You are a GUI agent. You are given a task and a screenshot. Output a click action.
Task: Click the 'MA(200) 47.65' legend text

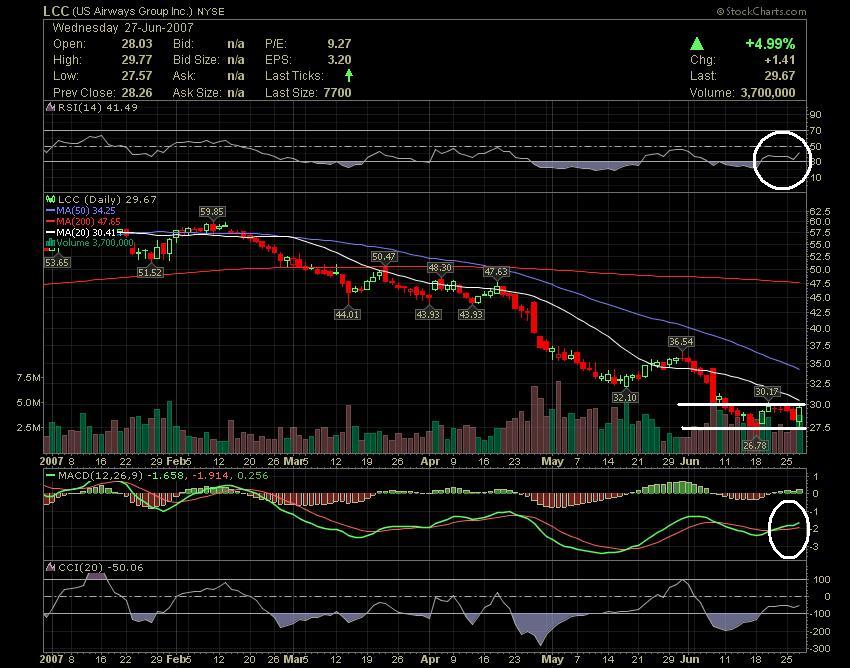pos(88,221)
